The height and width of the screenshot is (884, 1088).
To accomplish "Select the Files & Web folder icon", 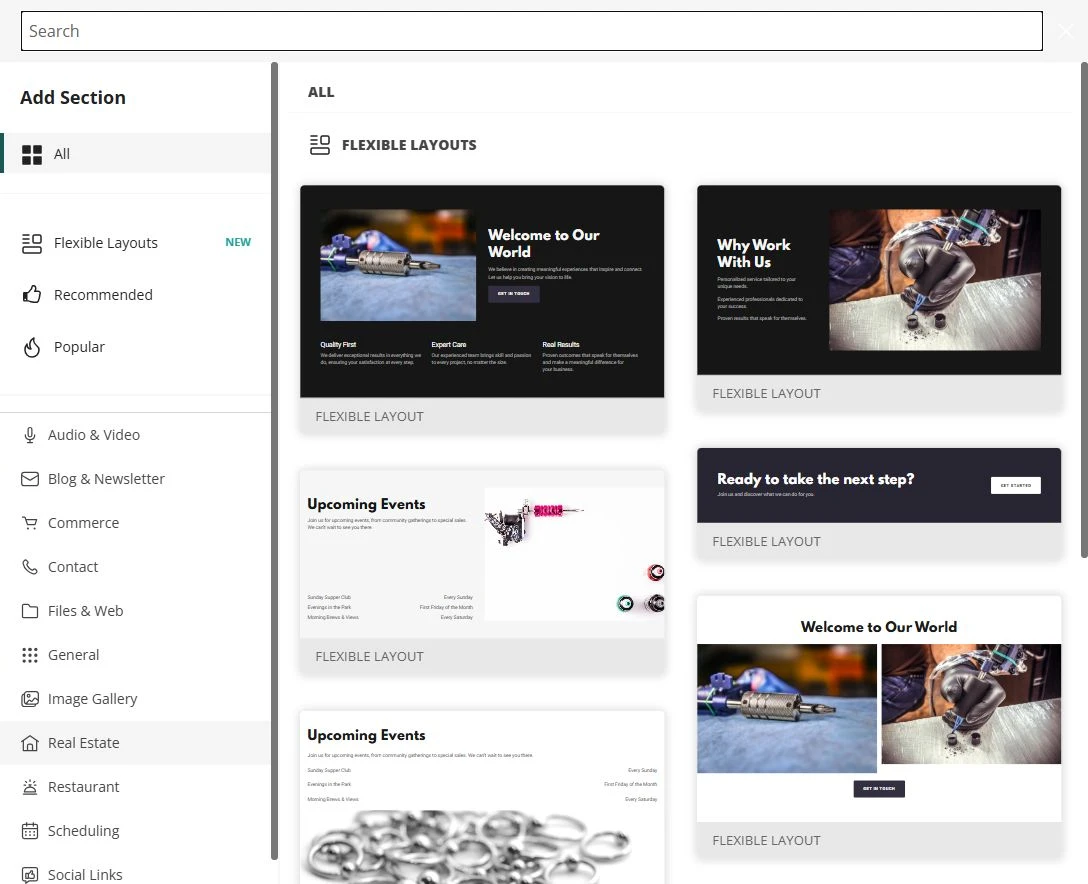I will pyautogui.click(x=30, y=611).
